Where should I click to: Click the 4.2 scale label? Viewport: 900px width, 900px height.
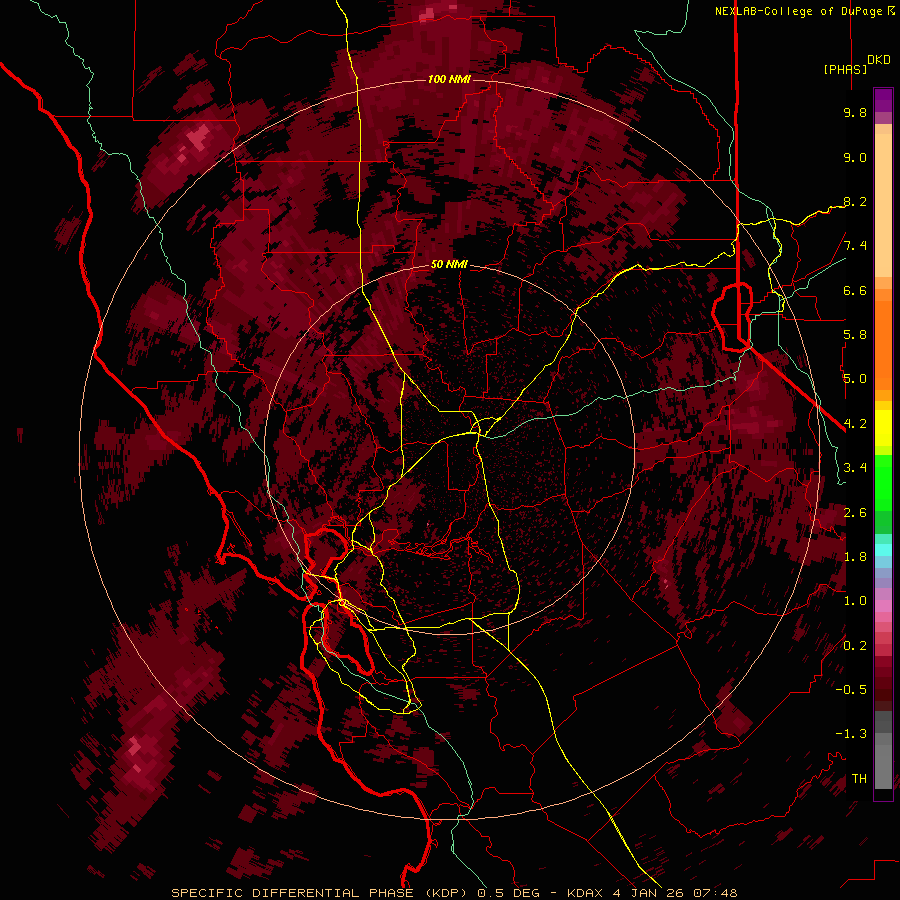855,424
